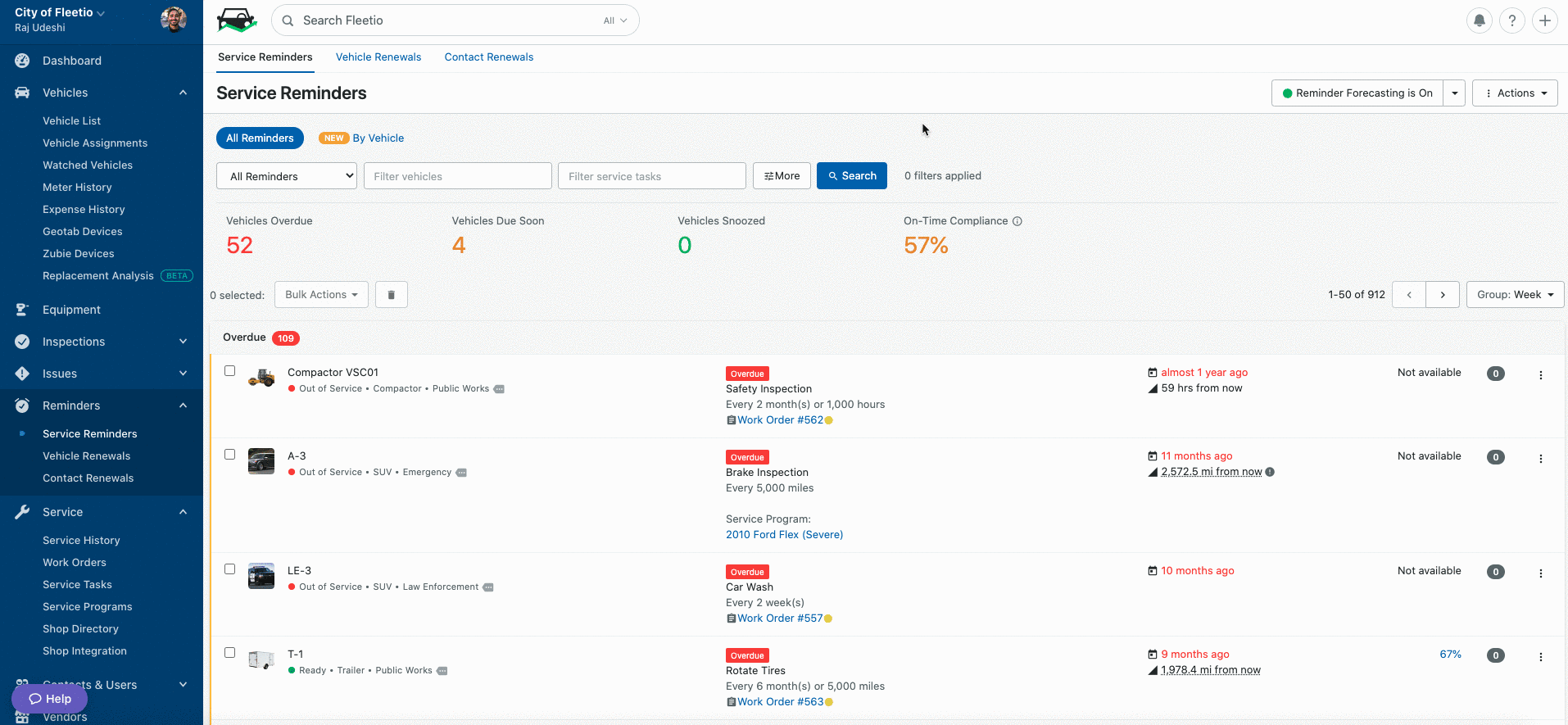This screenshot has height=725, width=1568.
Task: Select the Service Reminders tab
Action: [265, 57]
